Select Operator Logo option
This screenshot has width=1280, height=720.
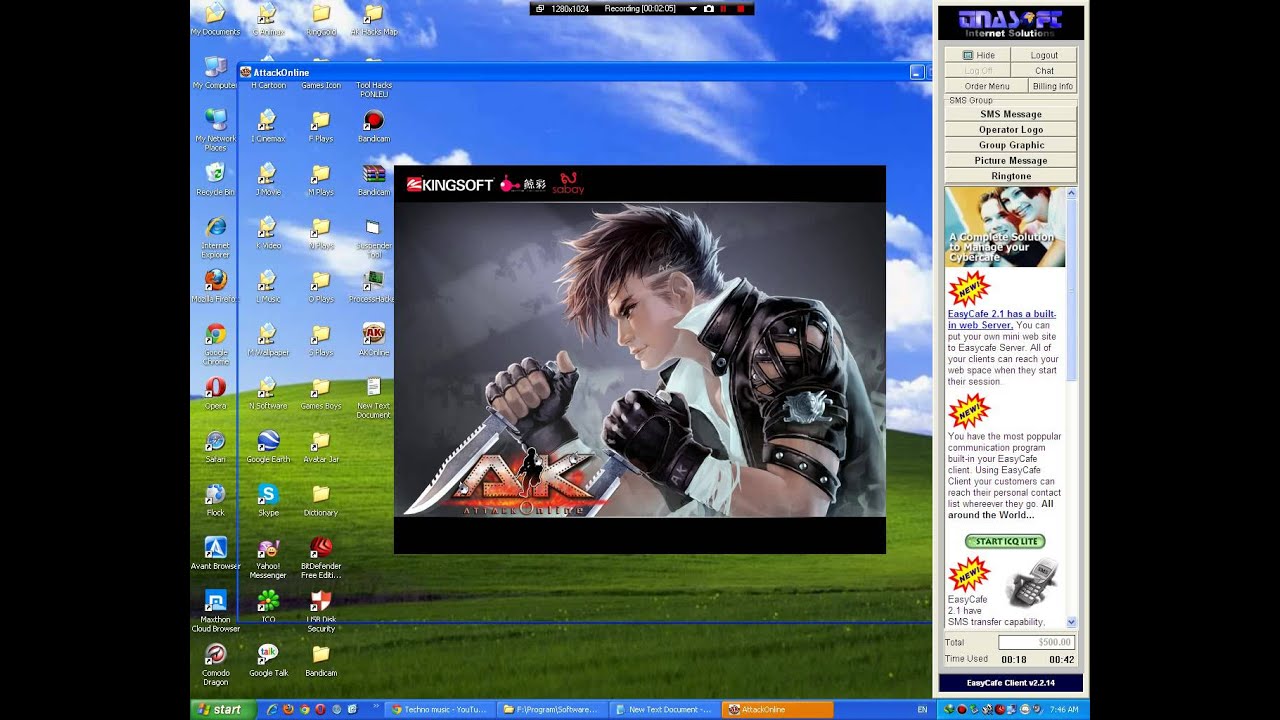(x=1011, y=130)
